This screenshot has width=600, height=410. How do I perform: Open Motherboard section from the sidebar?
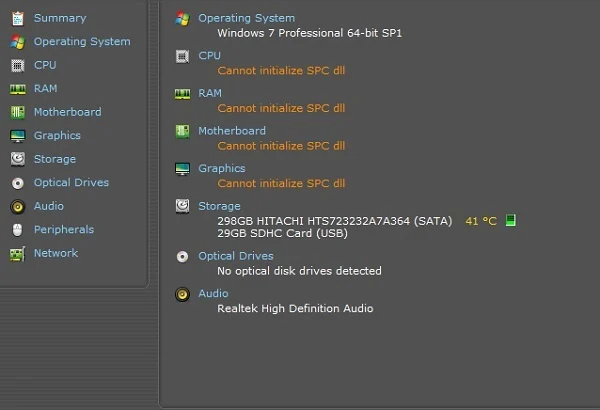tap(67, 112)
